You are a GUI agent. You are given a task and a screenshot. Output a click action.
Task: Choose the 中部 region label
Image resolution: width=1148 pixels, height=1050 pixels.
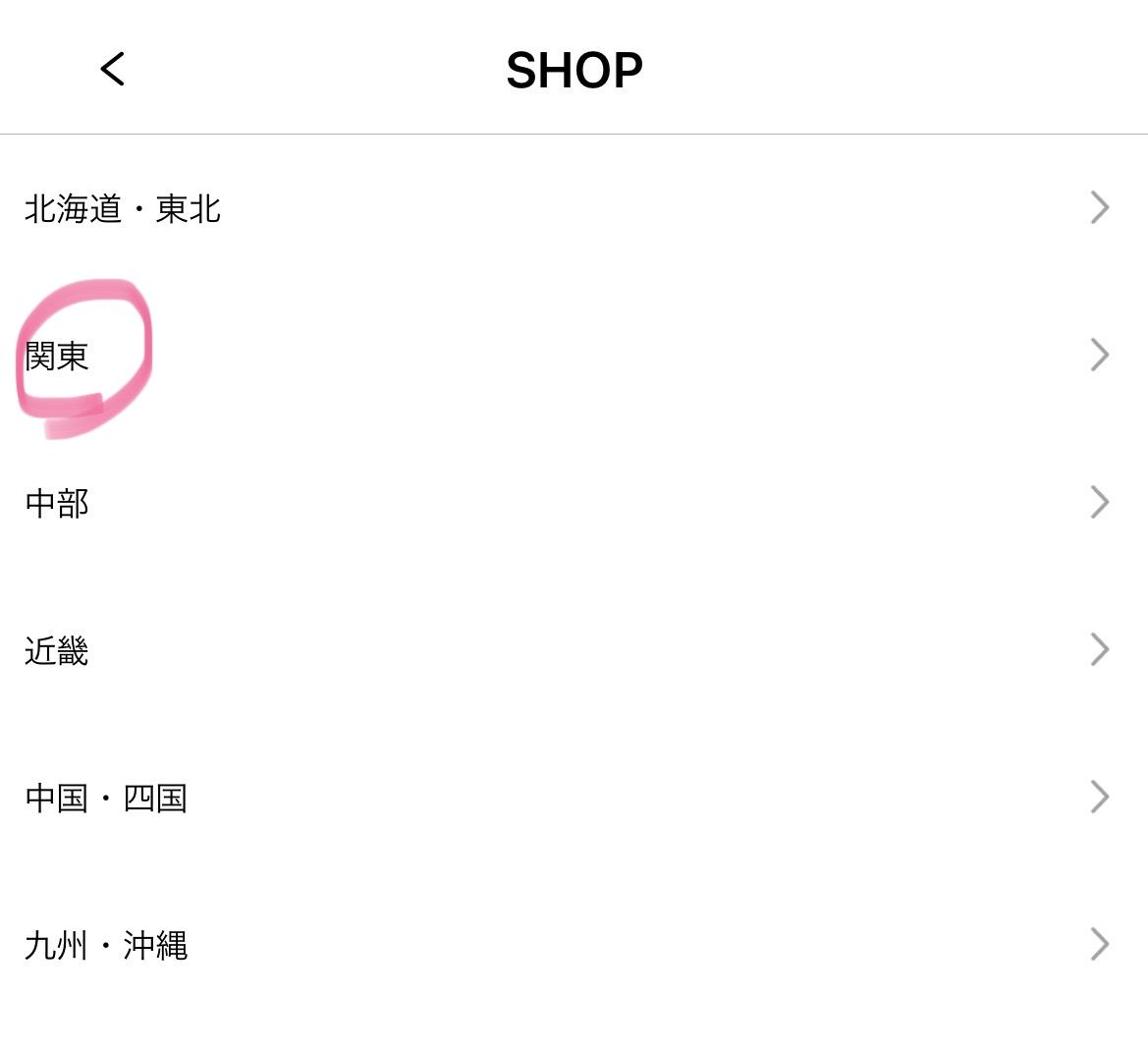click(x=57, y=503)
